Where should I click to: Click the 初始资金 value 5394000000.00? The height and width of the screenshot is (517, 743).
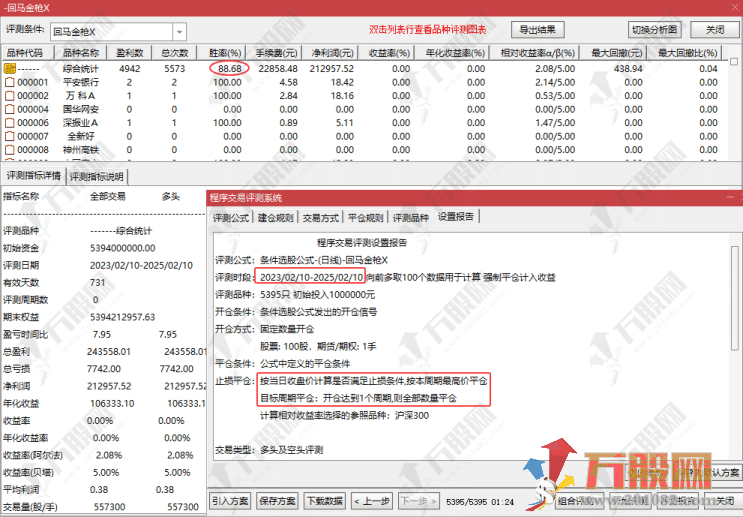[123, 248]
